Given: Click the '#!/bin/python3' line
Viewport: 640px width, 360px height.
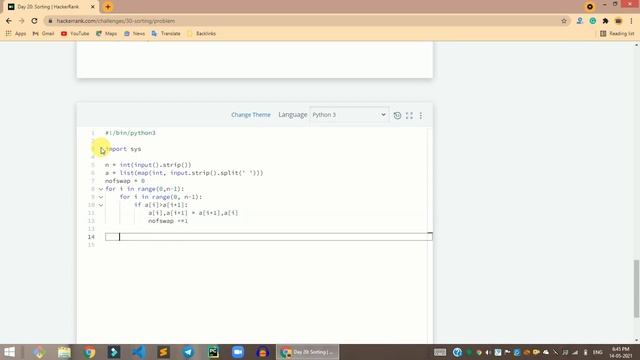Looking at the screenshot, I should click(130, 133).
